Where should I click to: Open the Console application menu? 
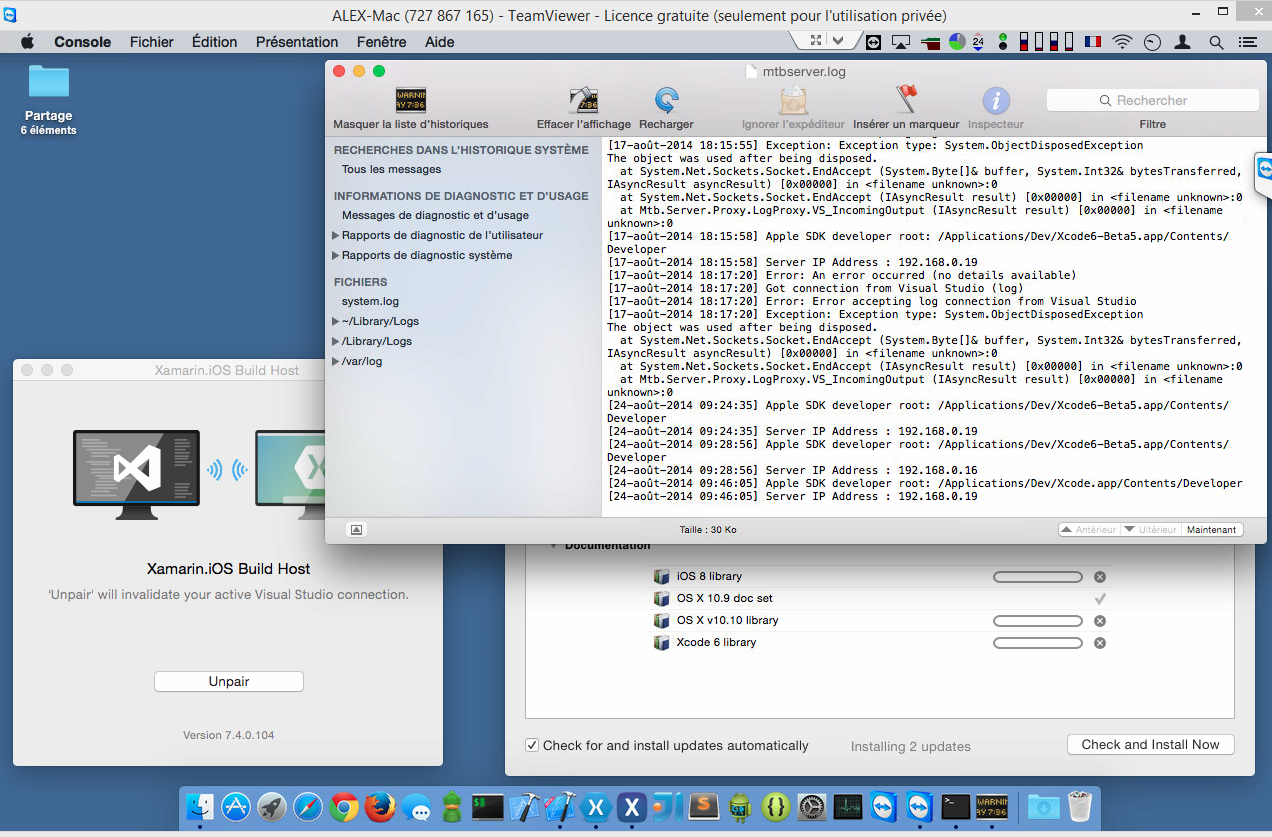tap(83, 42)
